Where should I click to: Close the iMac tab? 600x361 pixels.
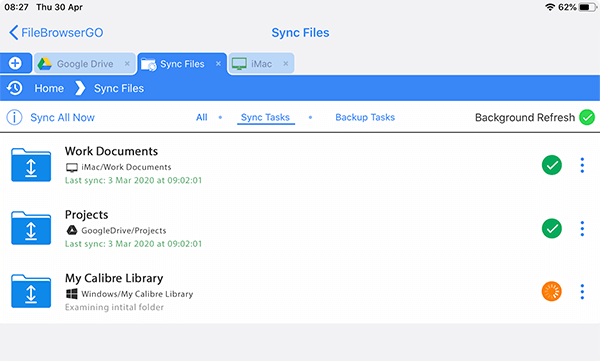coord(285,64)
